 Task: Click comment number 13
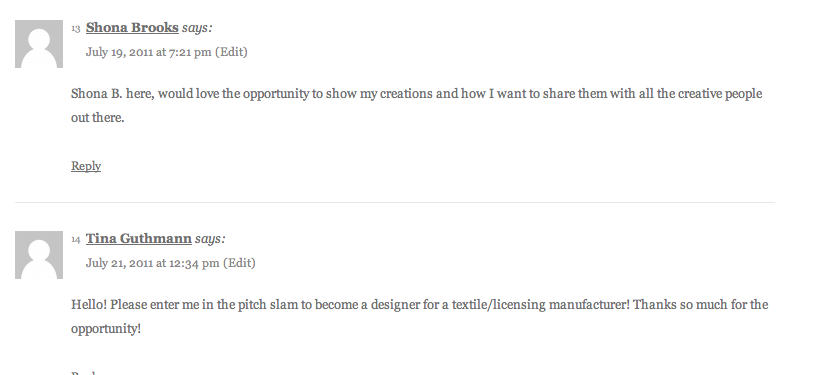pyautogui.click(x=76, y=28)
